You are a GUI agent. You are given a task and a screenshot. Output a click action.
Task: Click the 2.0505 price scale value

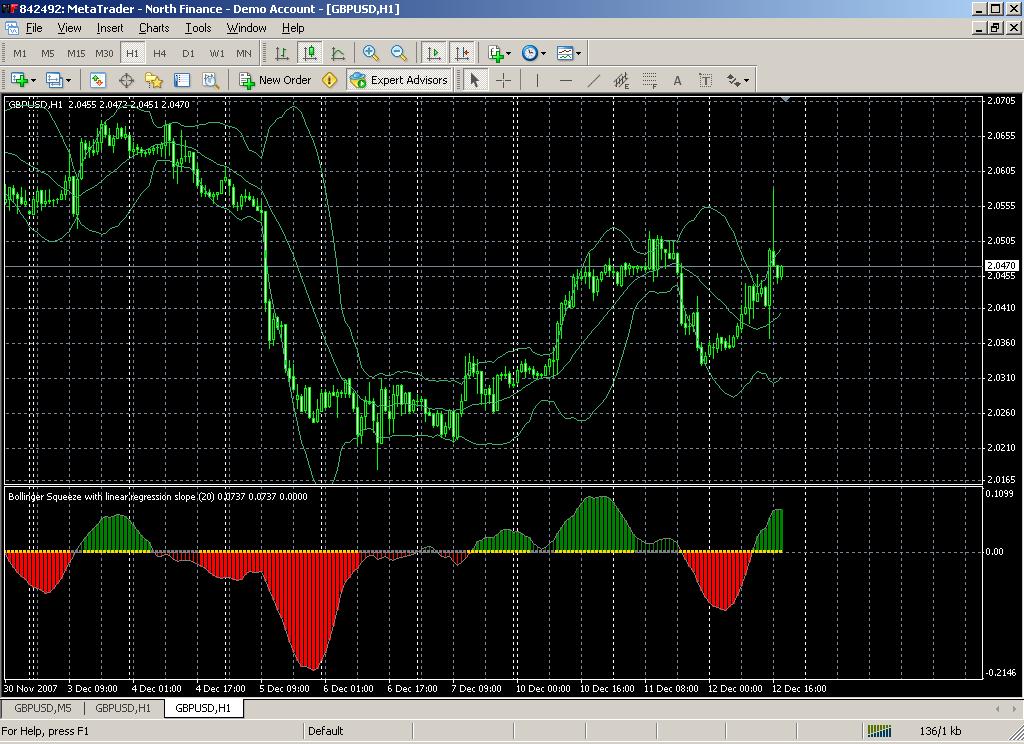[1000, 241]
